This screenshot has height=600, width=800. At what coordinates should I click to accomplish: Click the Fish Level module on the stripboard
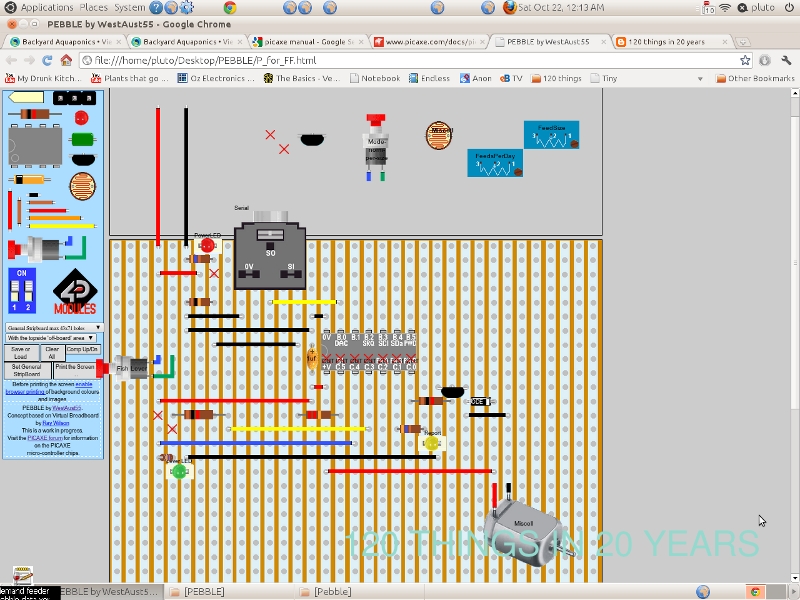(130, 367)
